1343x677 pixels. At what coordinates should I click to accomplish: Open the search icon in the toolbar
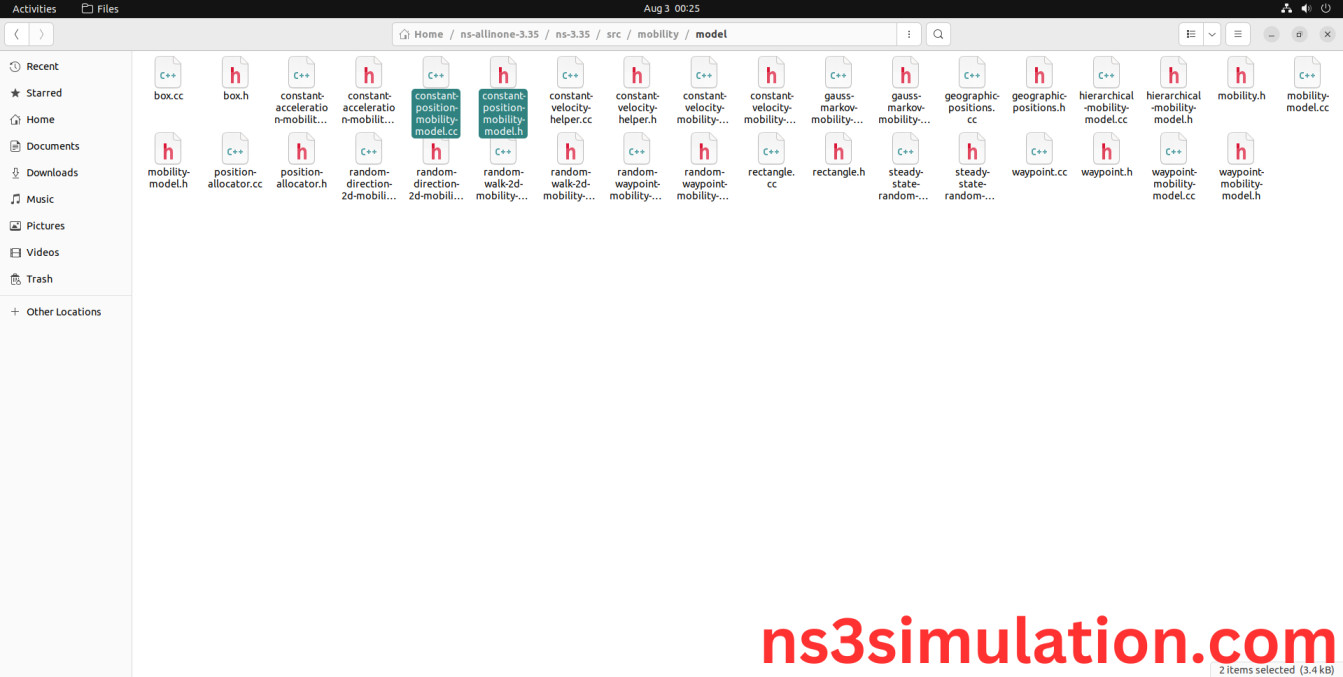[937, 33]
